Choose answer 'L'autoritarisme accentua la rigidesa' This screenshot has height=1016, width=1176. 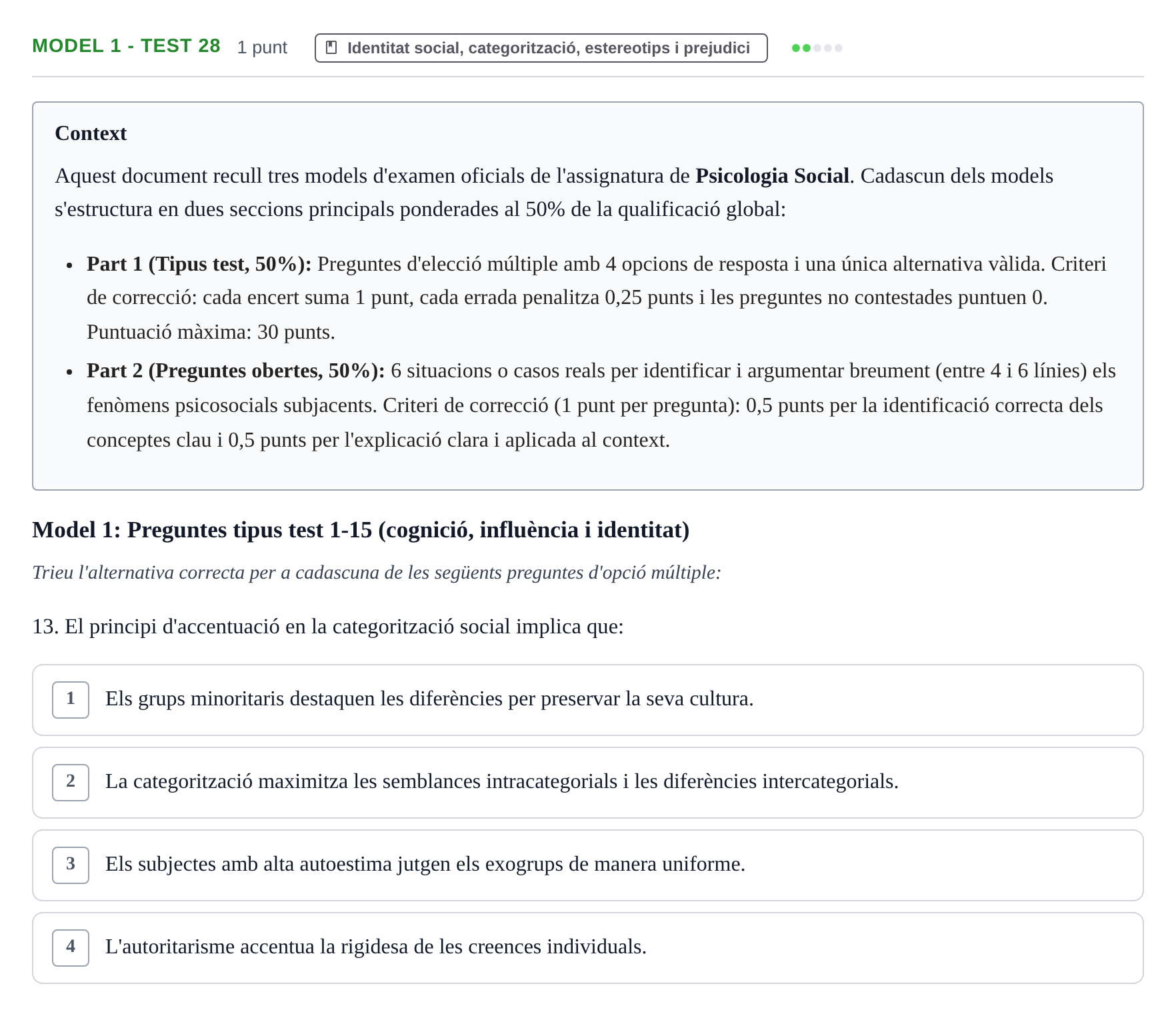point(587,948)
